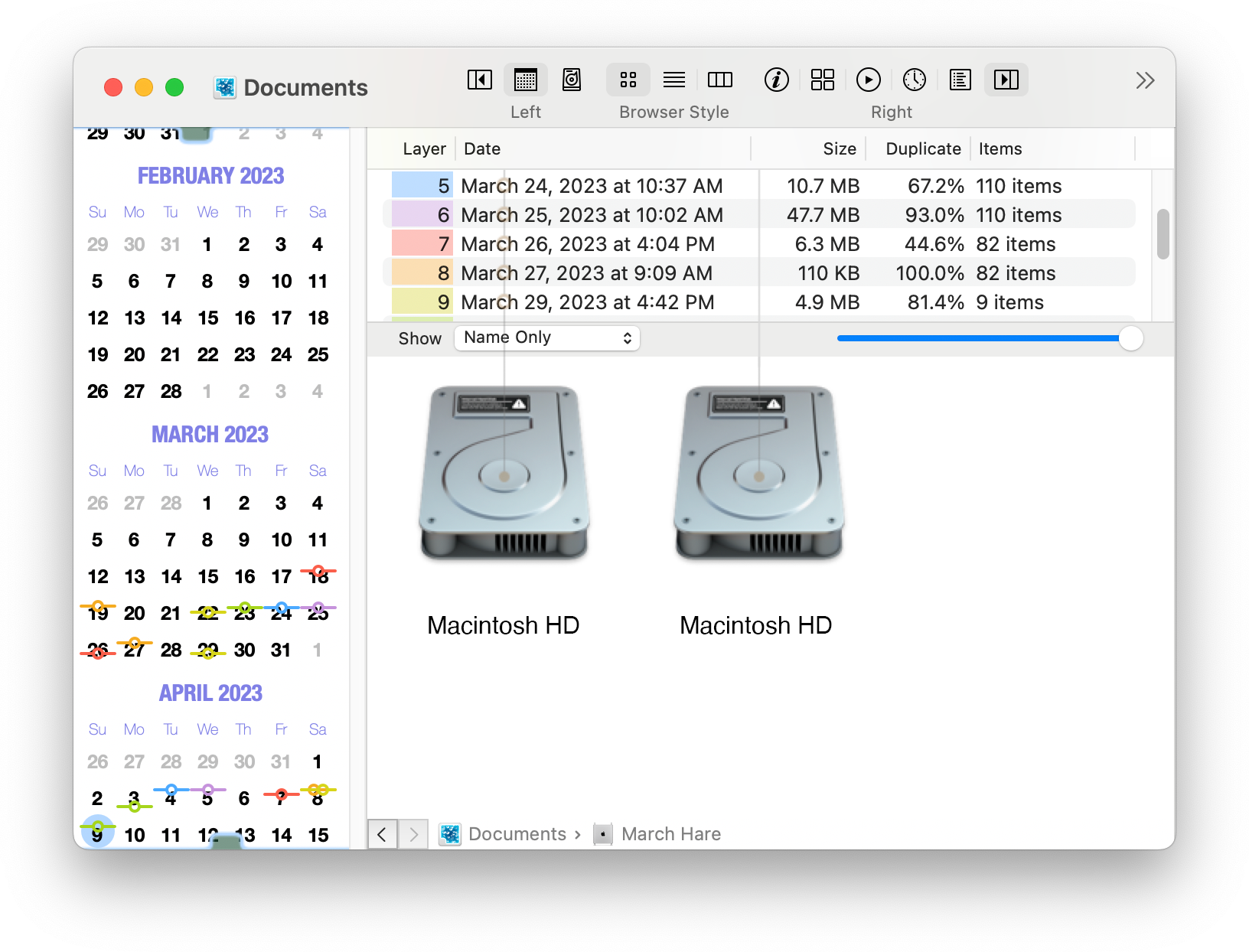Viewport: 1249px width, 952px height.
Task: Select March 18 with red marker
Action: [318, 575]
